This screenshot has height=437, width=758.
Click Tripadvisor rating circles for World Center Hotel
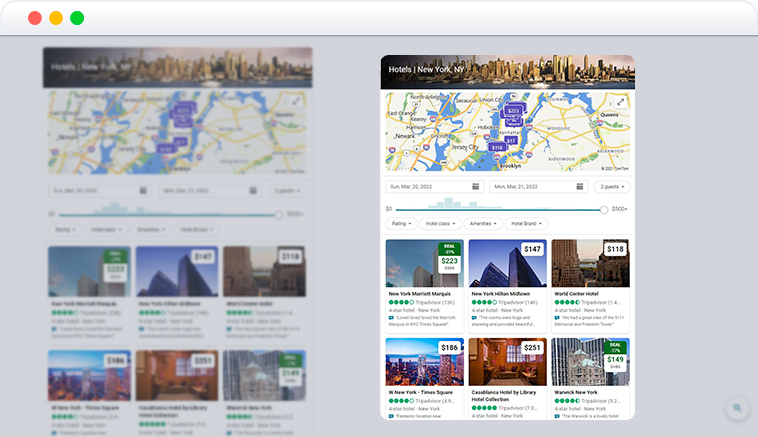tap(567, 302)
